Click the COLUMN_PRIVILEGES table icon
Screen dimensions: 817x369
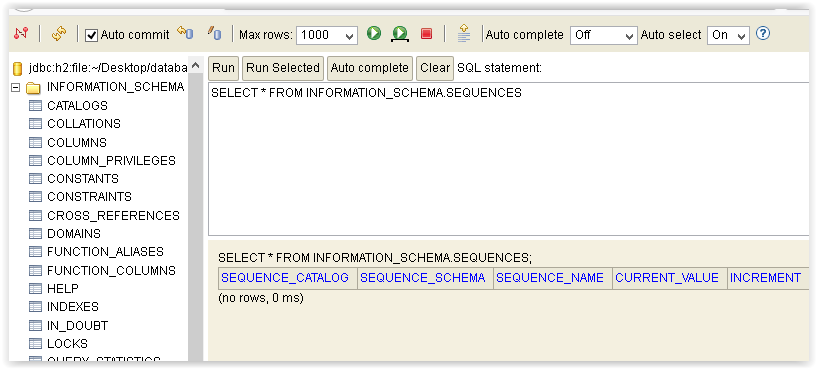click(35, 161)
